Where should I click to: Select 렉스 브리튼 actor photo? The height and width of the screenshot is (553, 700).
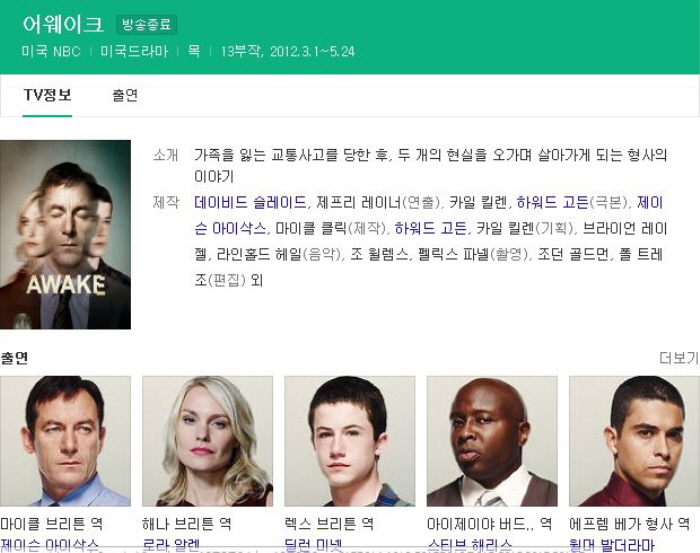coord(350,441)
